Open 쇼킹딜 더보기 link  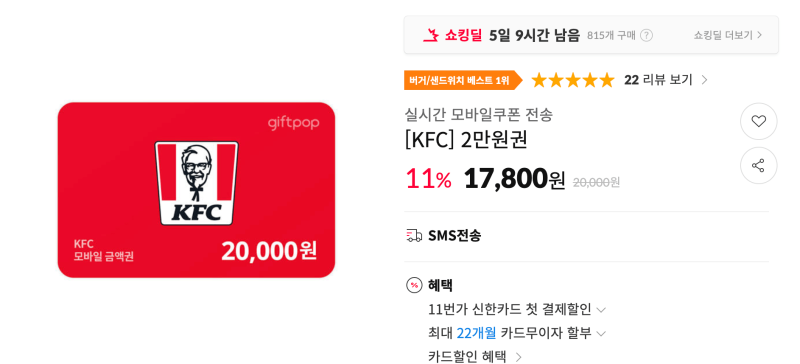coord(728,35)
